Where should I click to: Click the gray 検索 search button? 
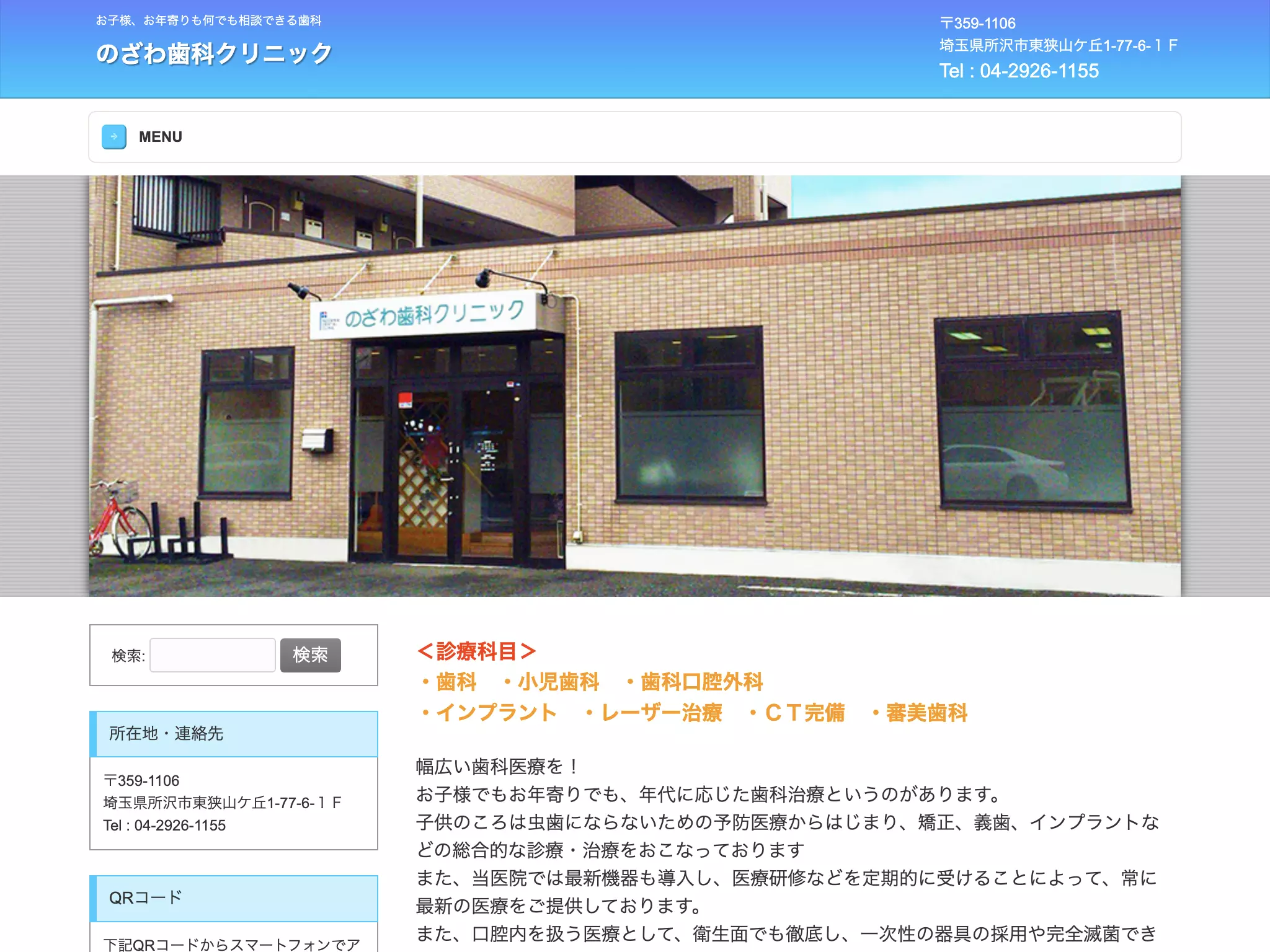point(311,655)
